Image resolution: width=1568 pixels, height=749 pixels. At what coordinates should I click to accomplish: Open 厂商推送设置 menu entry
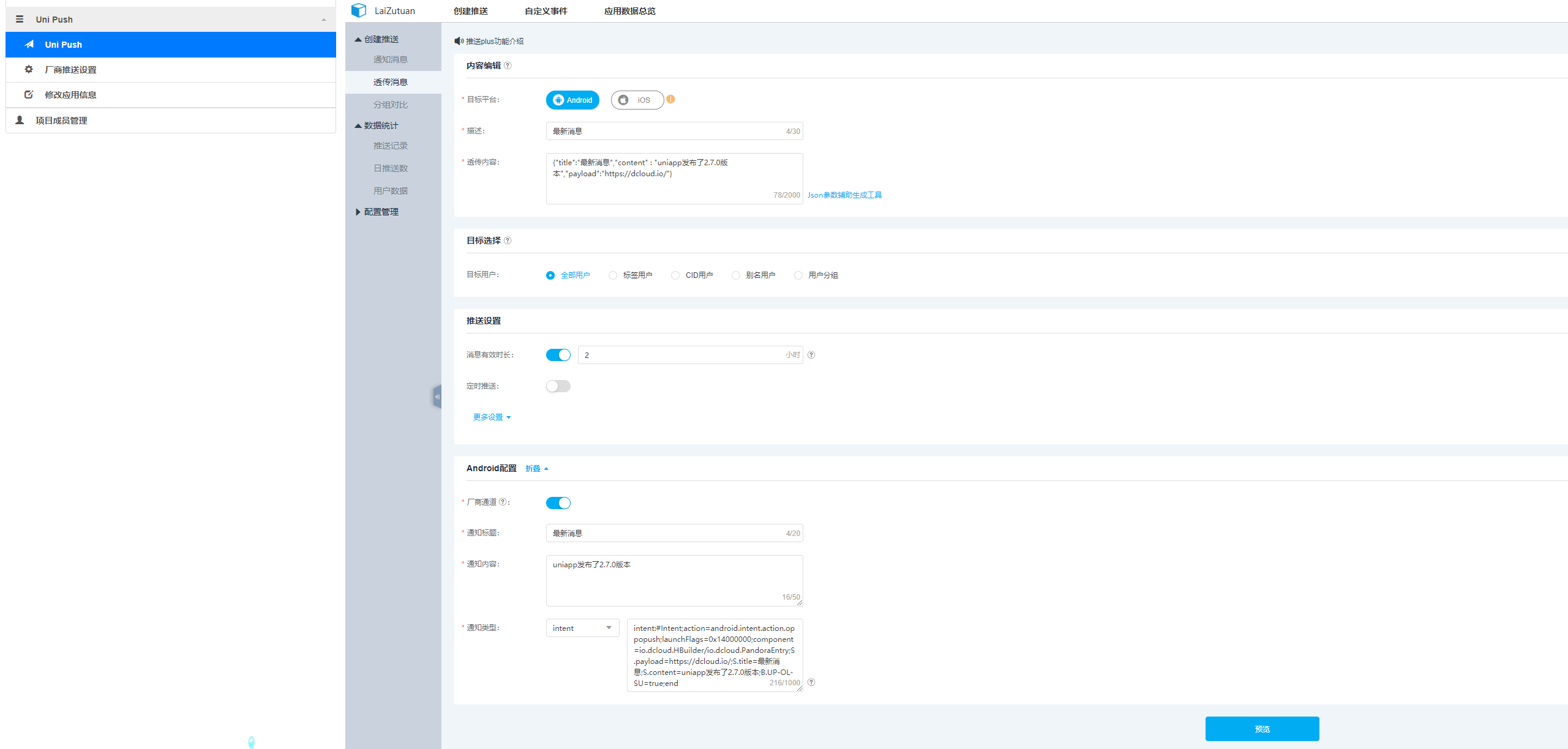tap(171, 69)
